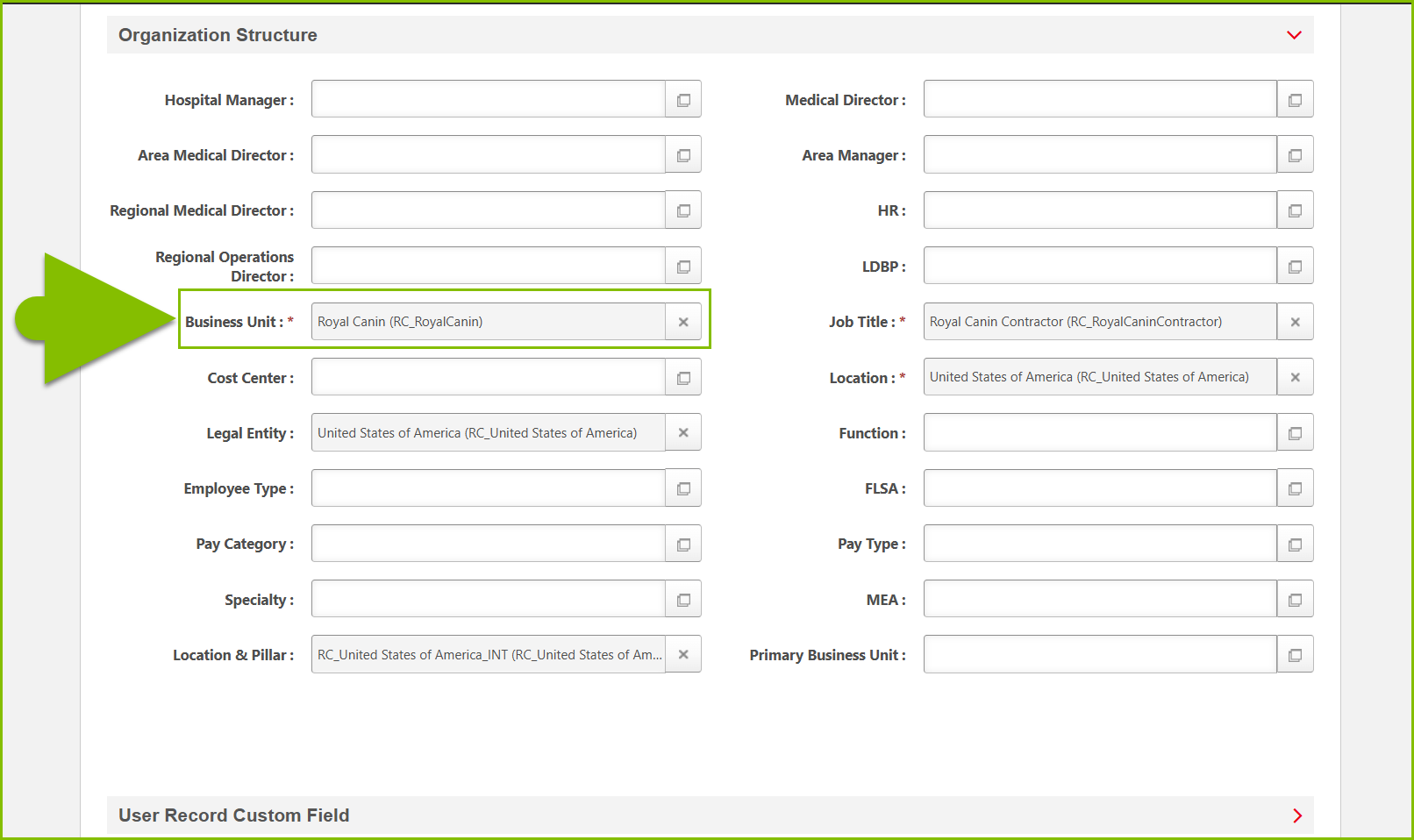Expand the User Record Custom Field section

pyautogui.click(x=1296, y=815)
